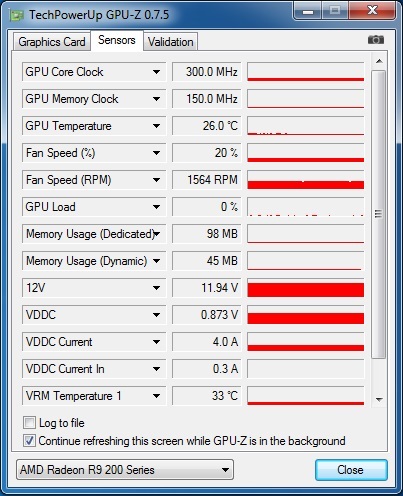Select the Sensors tab
This screenshot has width=403, height=496.
117,40
